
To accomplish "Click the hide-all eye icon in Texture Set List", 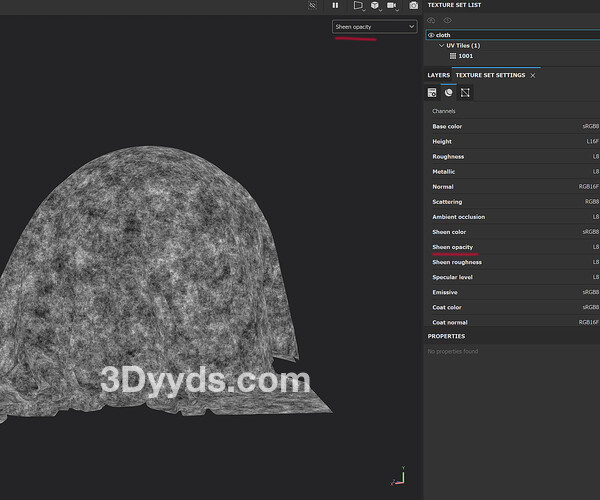I will click(x=433, y=20).
